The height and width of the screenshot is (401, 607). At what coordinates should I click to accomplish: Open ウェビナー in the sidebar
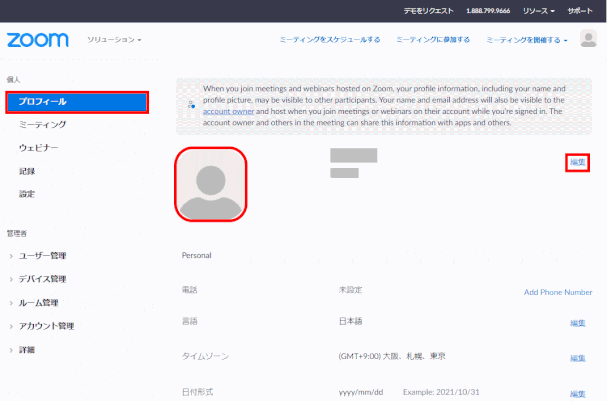(x=38, y=147)
